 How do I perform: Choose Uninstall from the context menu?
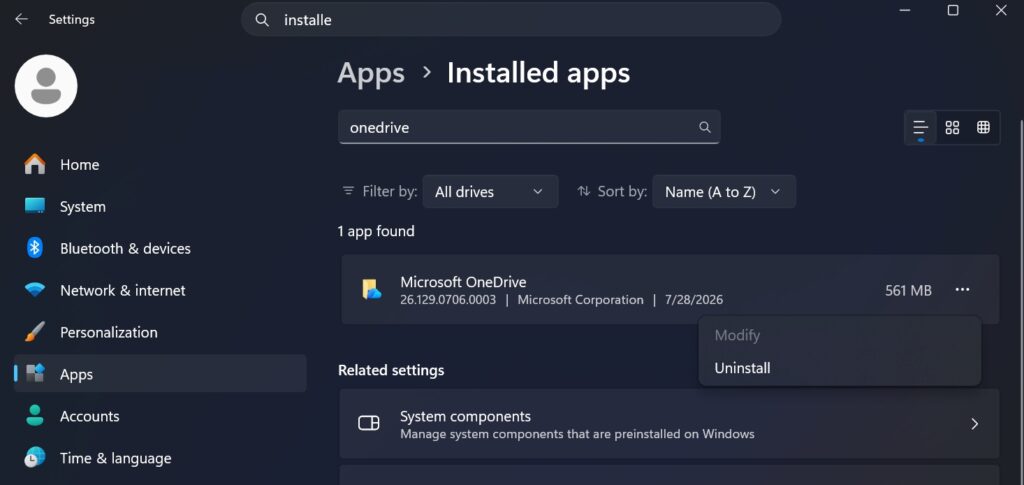(x=840, y=368)
